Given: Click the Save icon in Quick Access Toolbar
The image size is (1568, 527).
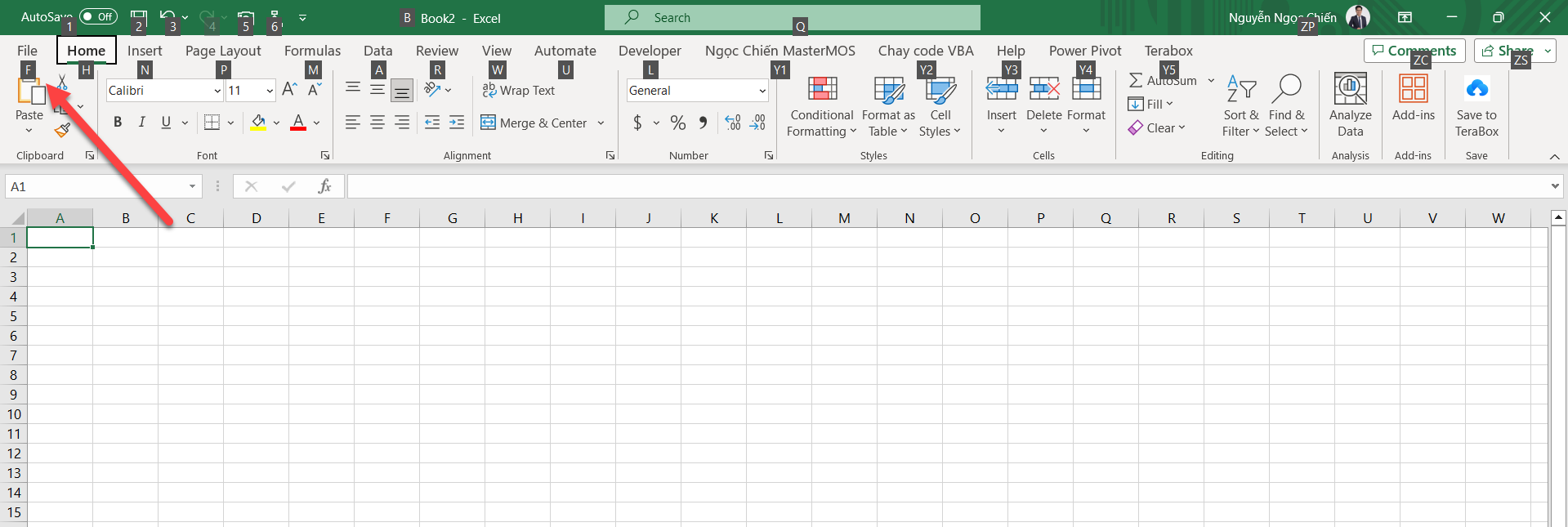Looking at the screenshot, I should coord(139,17).
